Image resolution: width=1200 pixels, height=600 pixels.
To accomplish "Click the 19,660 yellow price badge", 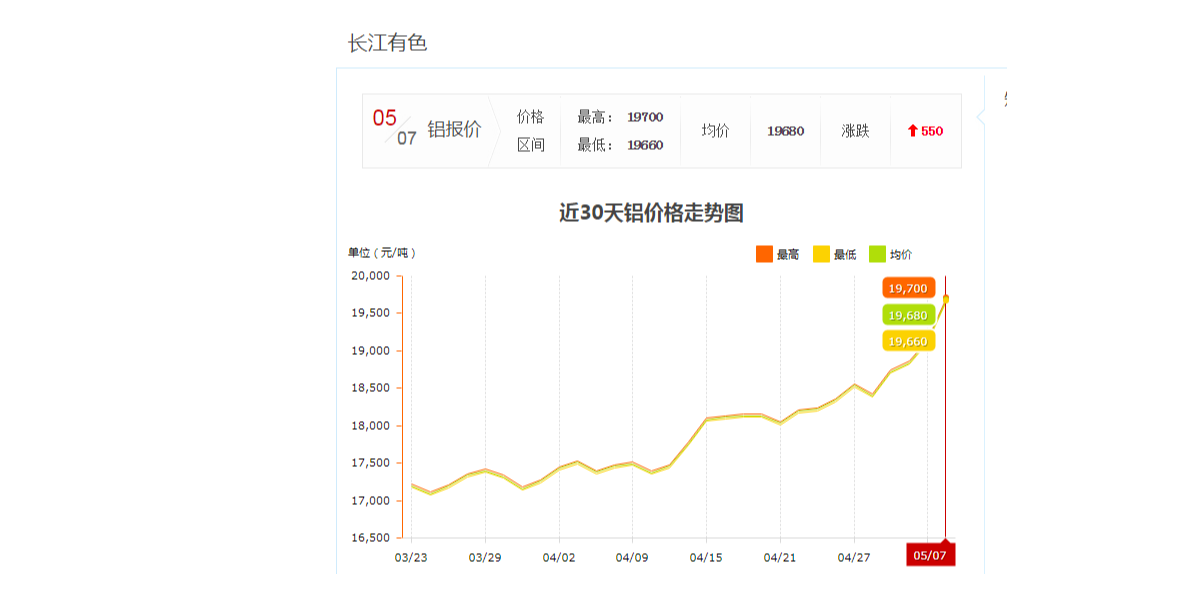I will [x=906, y=340].
